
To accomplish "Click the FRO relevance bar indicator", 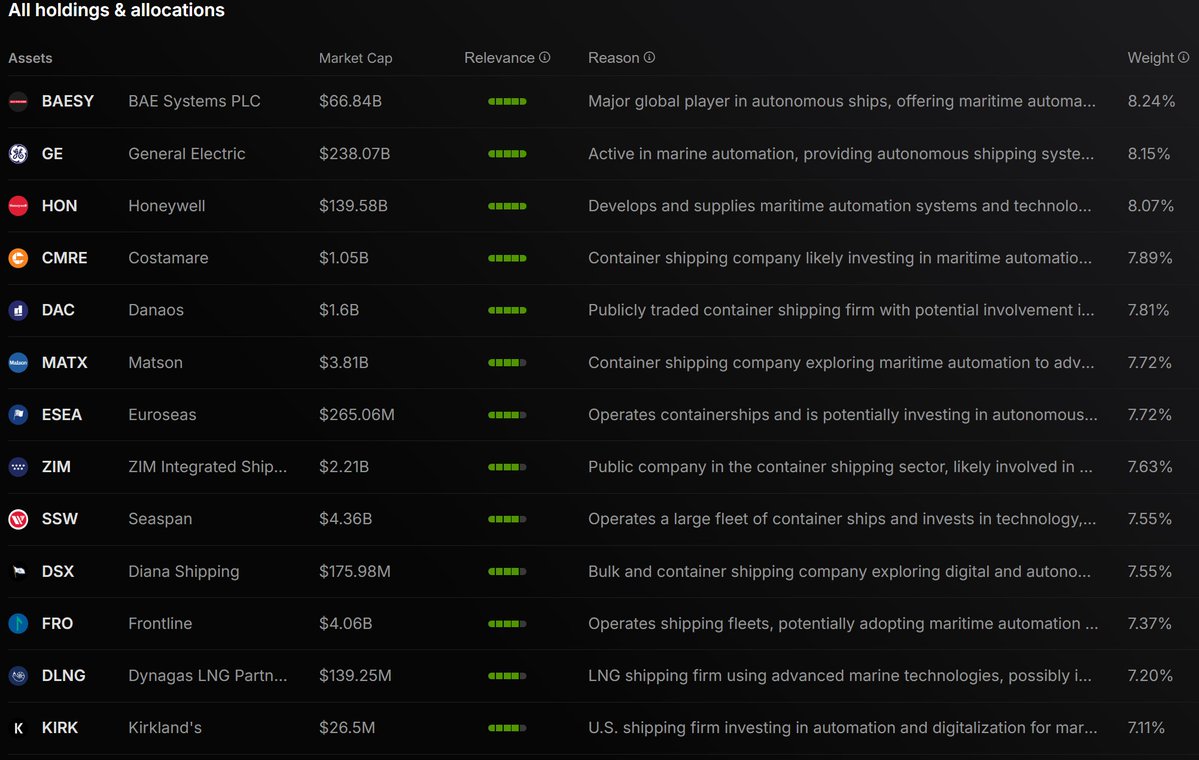I will [507, 623].
